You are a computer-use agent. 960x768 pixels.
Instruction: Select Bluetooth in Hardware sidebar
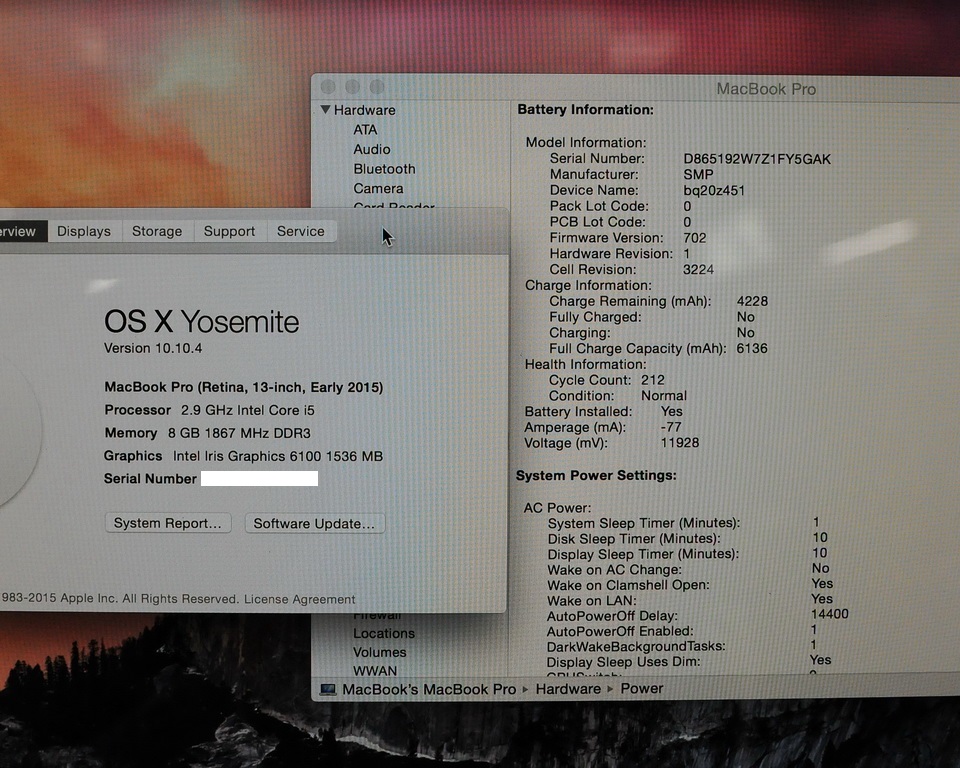[384, 169]
